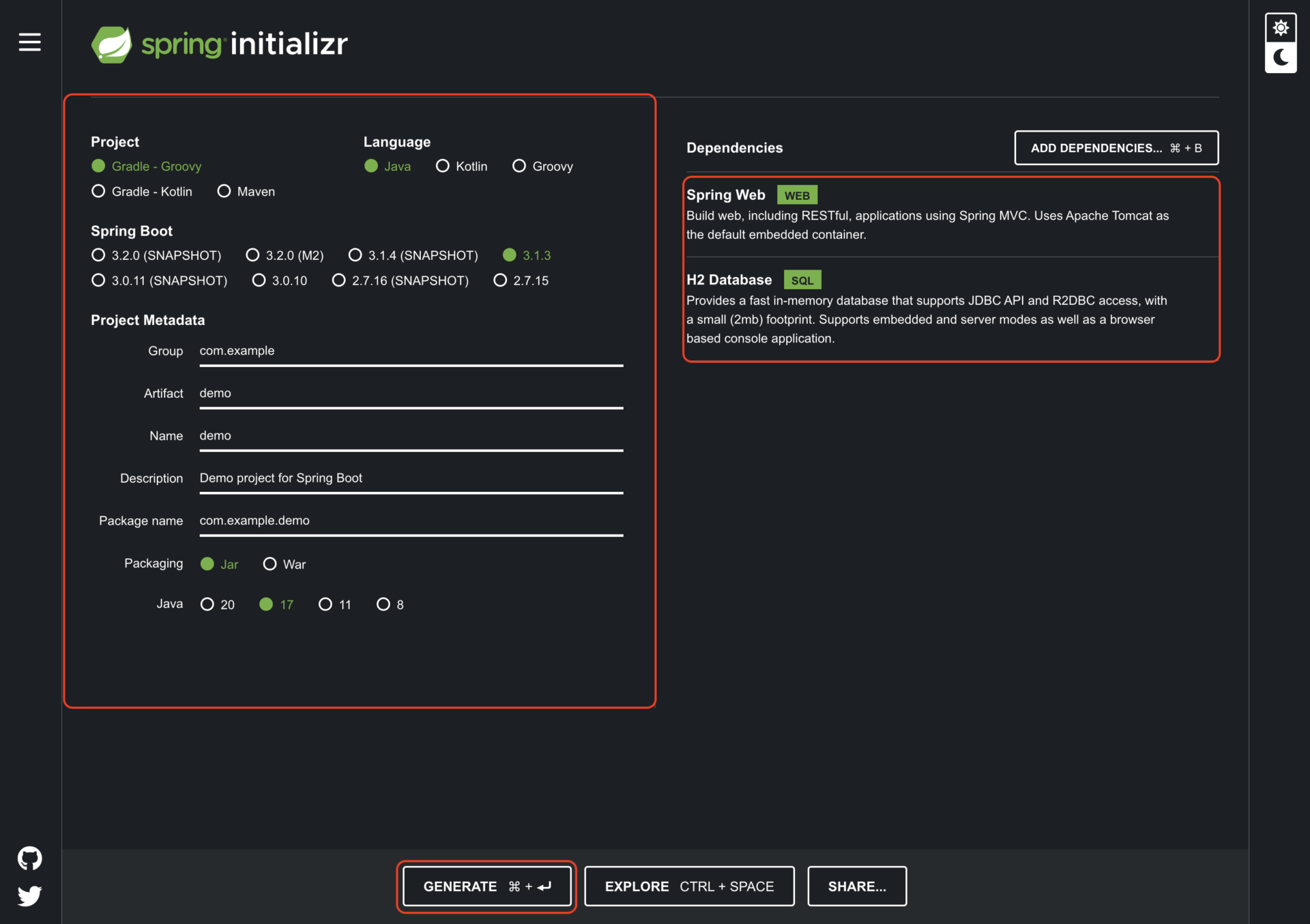Switch to light theme sun icon
This screenshot has width=1310, height=924.
1281,28
